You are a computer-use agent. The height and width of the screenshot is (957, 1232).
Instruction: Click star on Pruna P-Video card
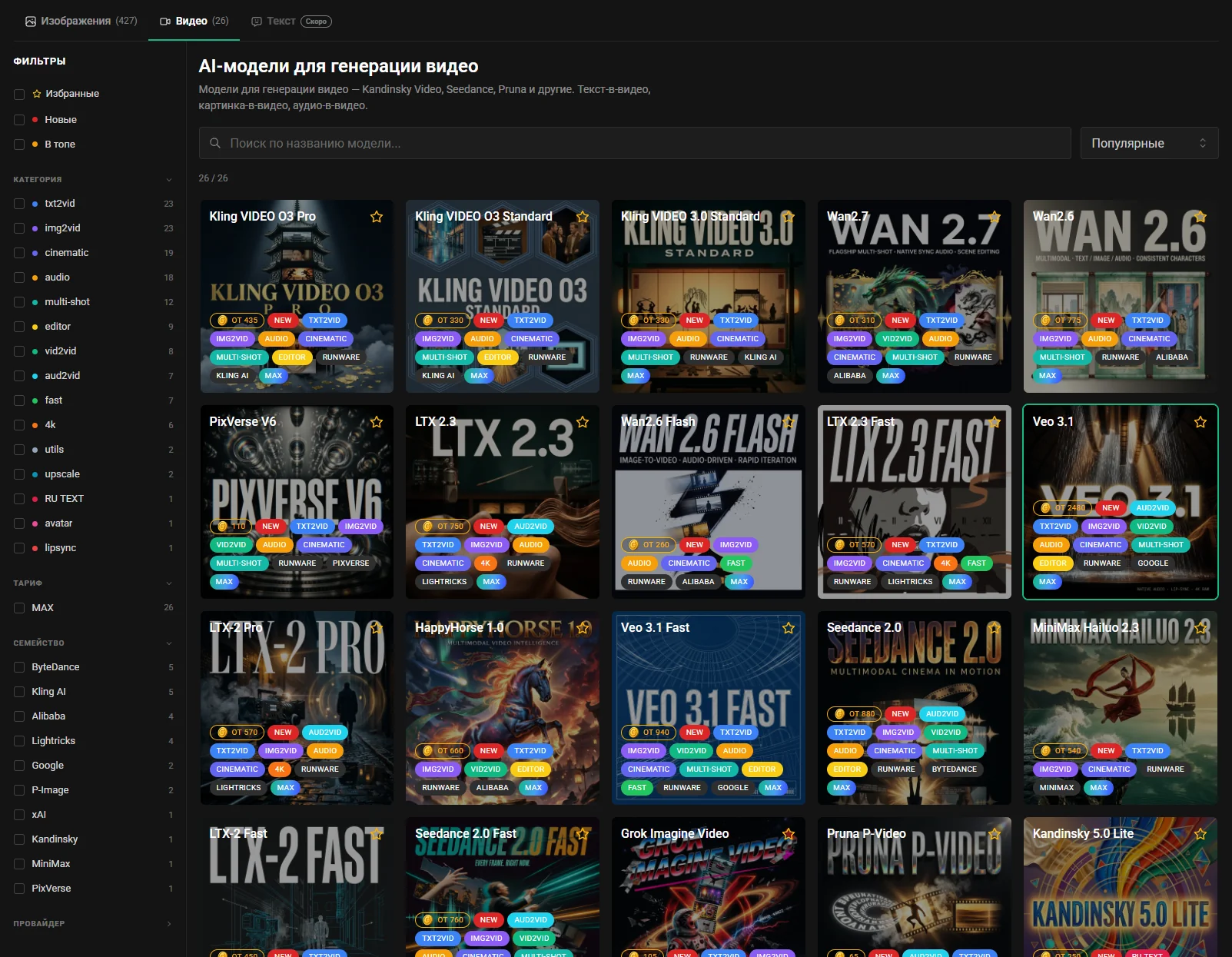995,834
